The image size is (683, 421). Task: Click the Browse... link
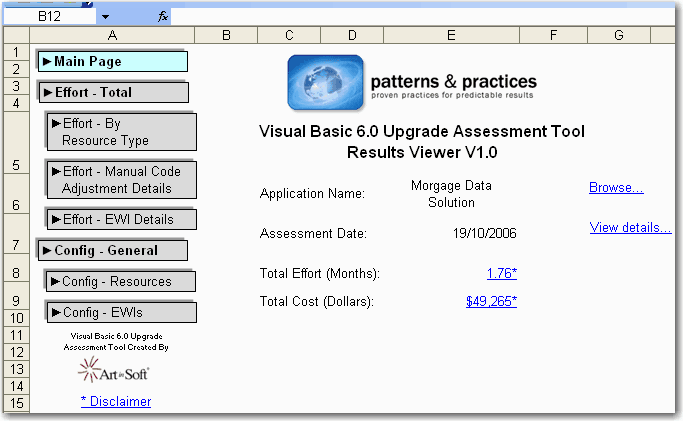click(x=616, y=187)
